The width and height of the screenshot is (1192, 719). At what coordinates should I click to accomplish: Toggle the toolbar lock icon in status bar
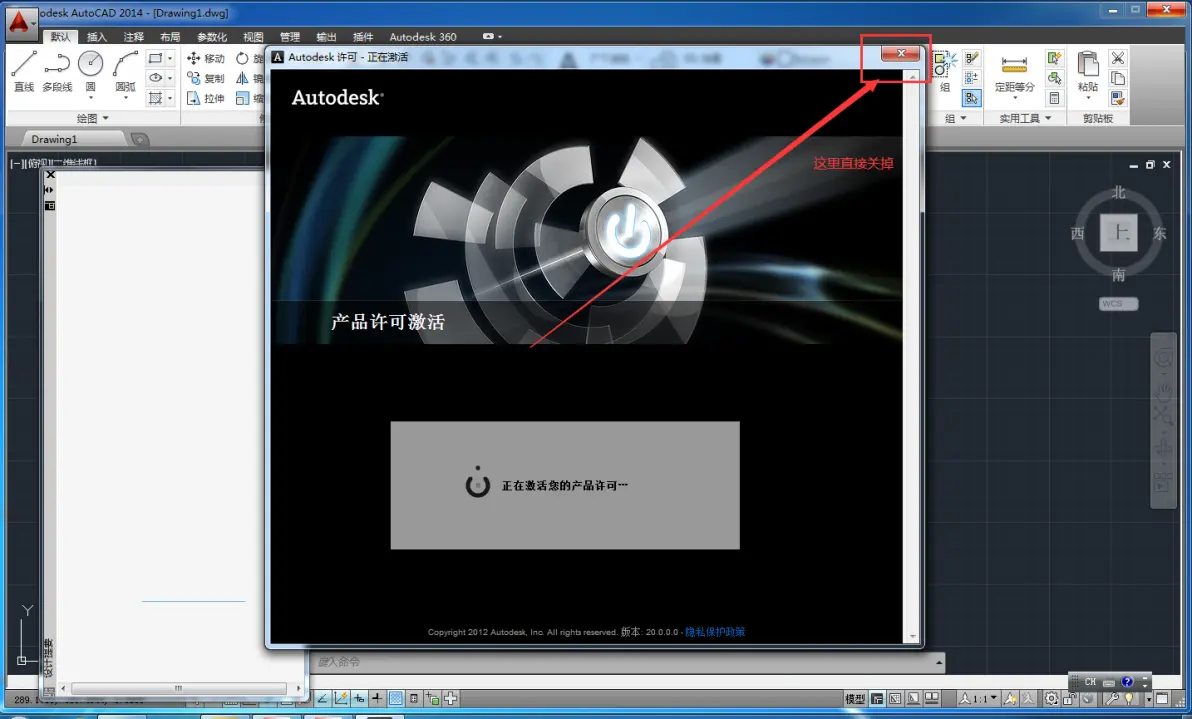1069,698
